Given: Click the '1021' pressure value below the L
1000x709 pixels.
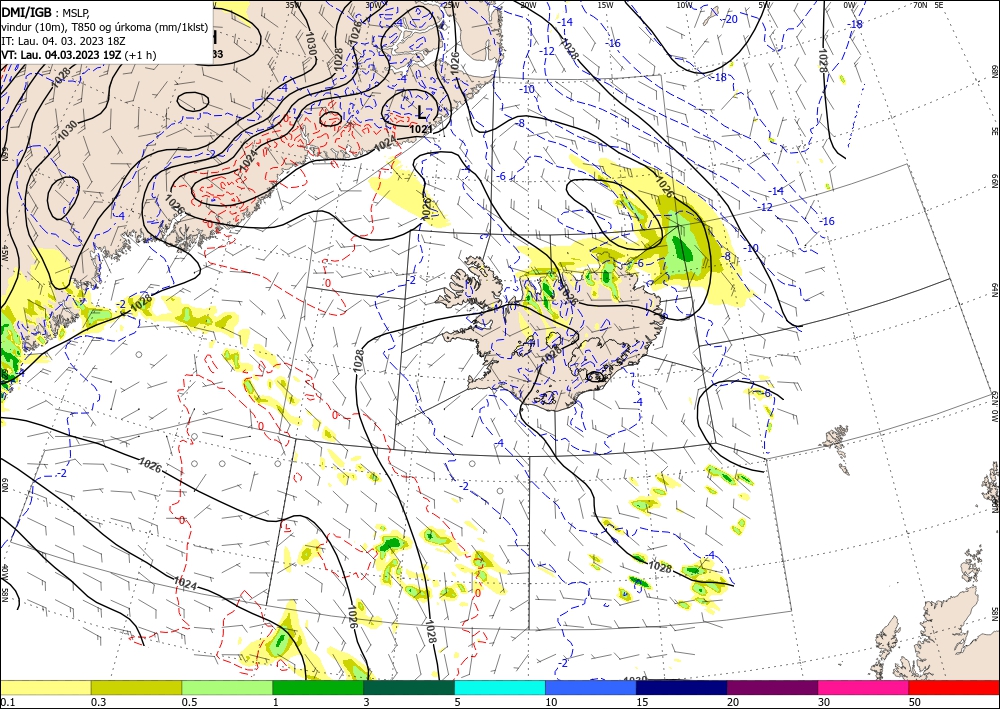Looking at the screenshot, I should [421, 129].
